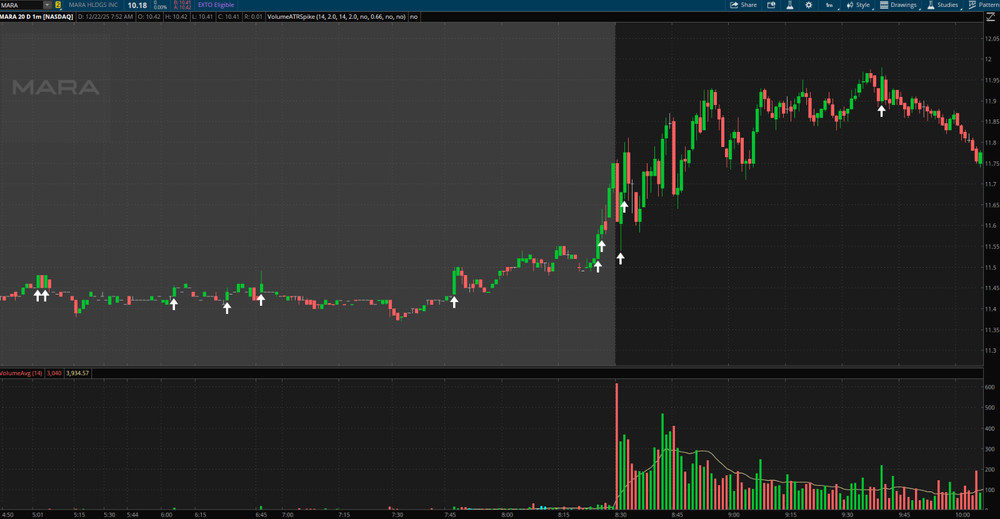The image size is (1000, 519).
Task: Click the R: 0.01 range value
Action: [253, 17]
